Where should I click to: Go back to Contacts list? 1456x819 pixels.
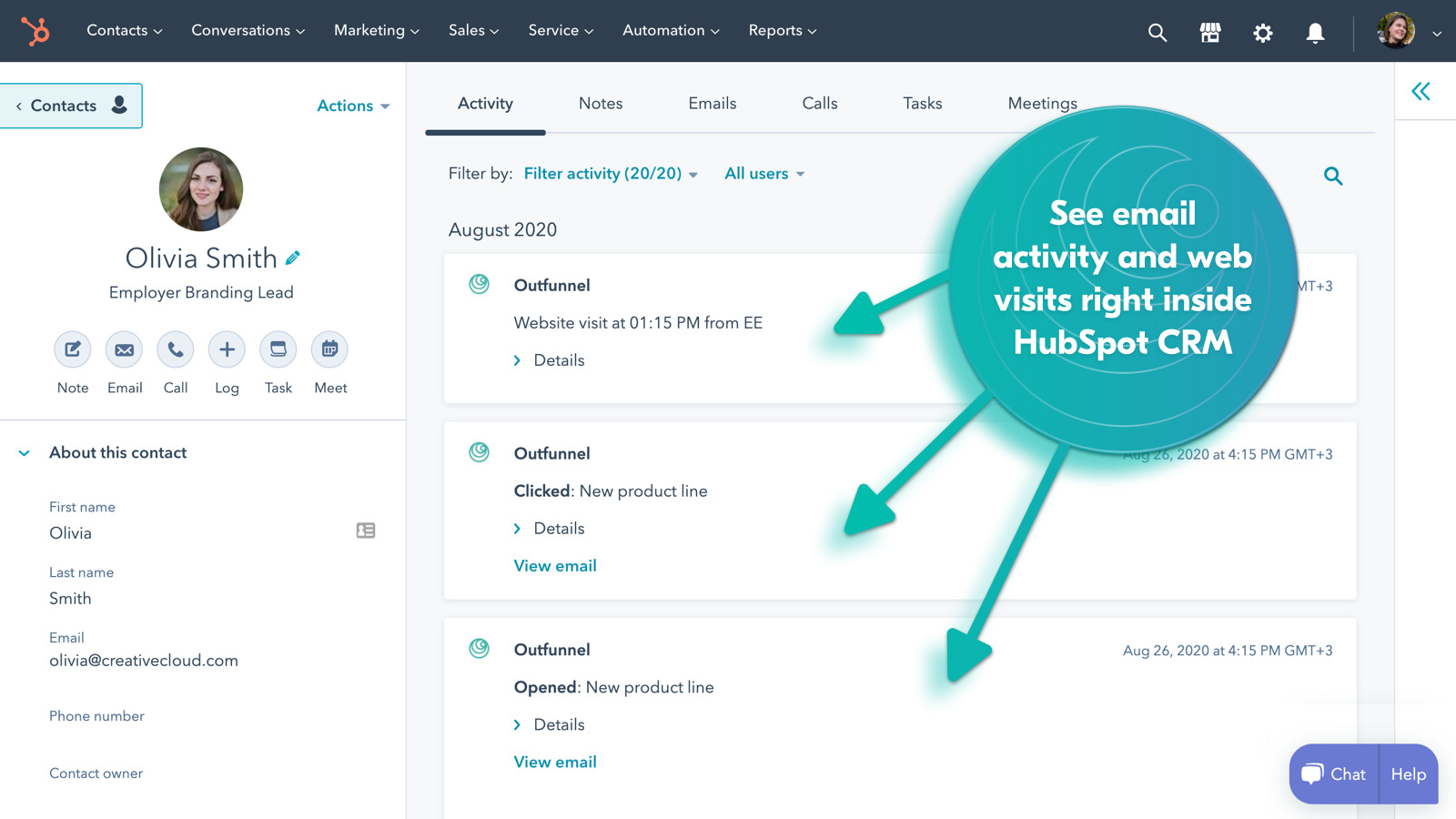(x=71, y=106)
